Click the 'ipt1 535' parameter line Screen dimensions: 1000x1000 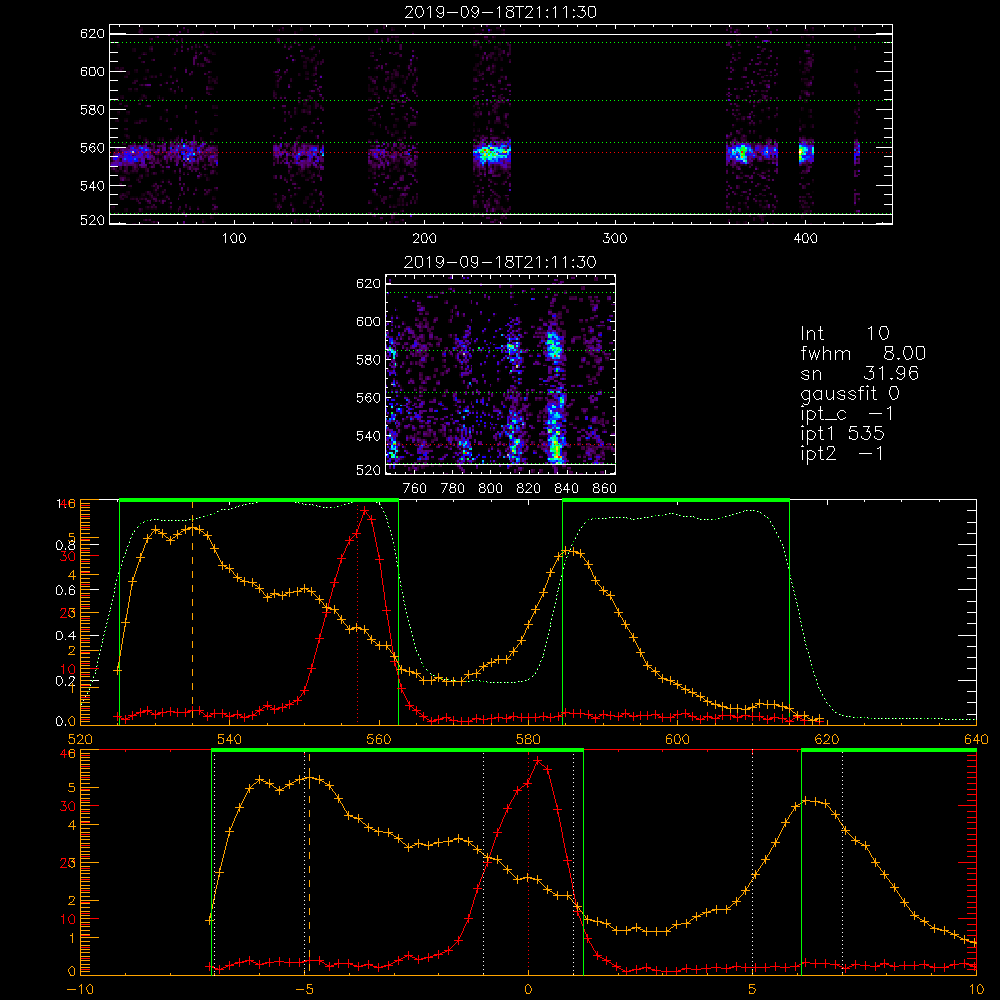pyautogui.click(x=842, y=434)
